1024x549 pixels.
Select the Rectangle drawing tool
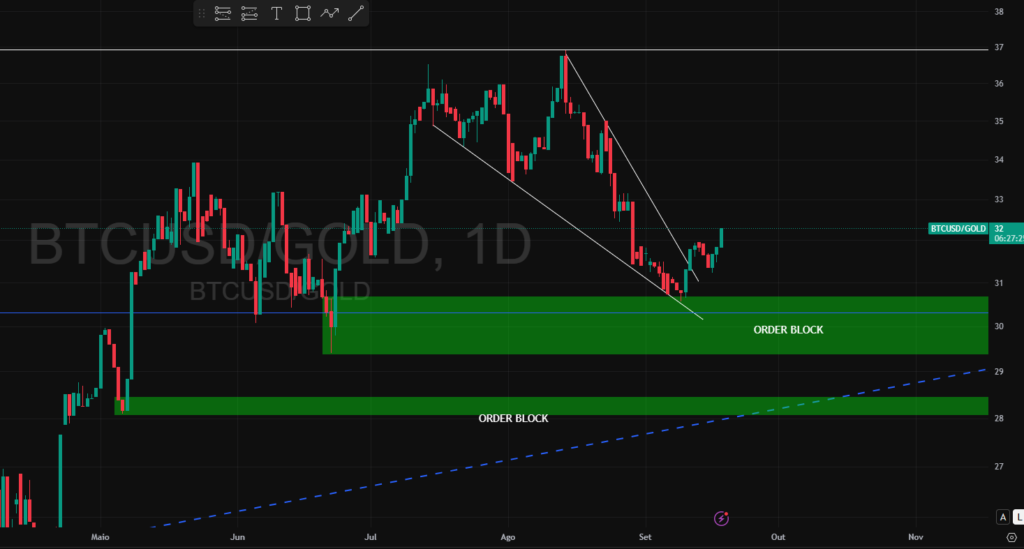(303, 13)
